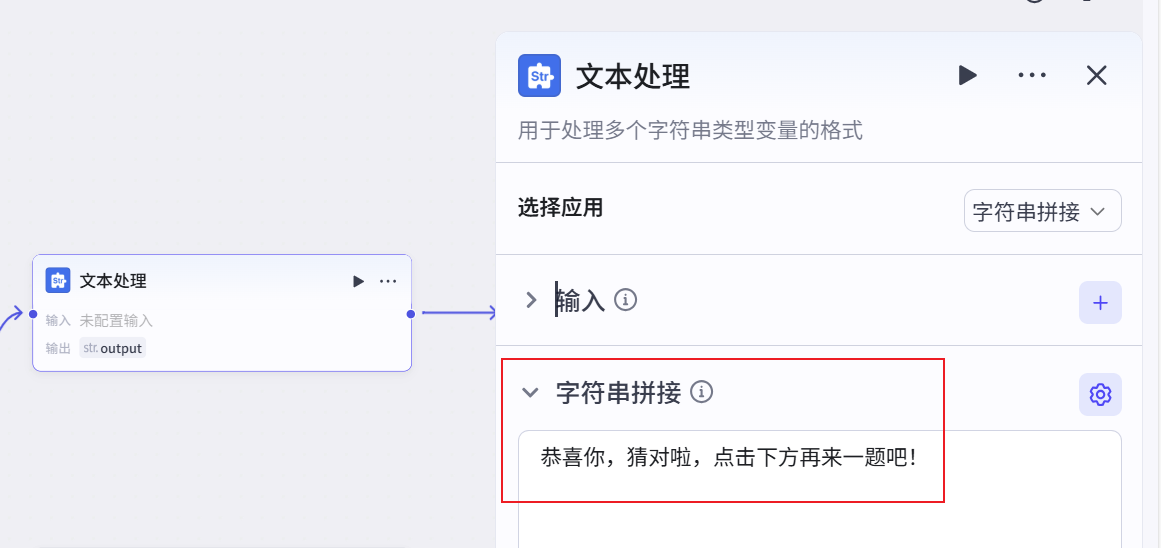Click the info icon beside the 字符串拼接 heading
The image size is (1161, 548).
(x=702, y=392)
